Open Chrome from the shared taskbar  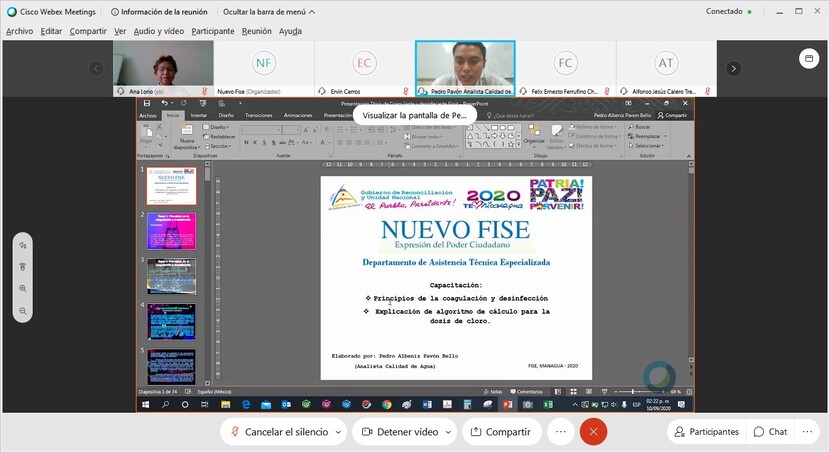pyautogui.click(x=387, y=404)
